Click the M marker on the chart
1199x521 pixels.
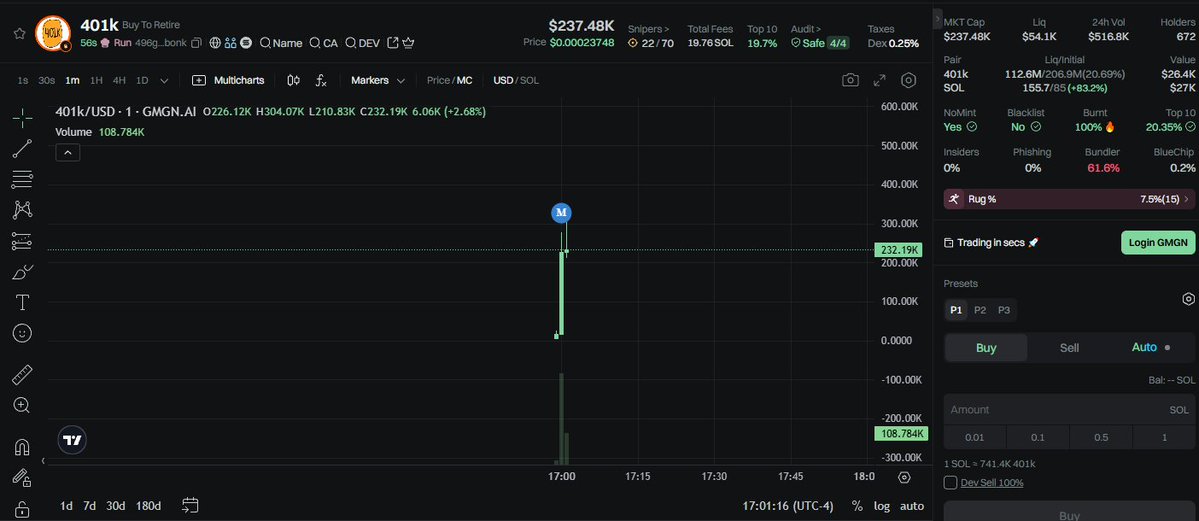[x=561, y=212]
